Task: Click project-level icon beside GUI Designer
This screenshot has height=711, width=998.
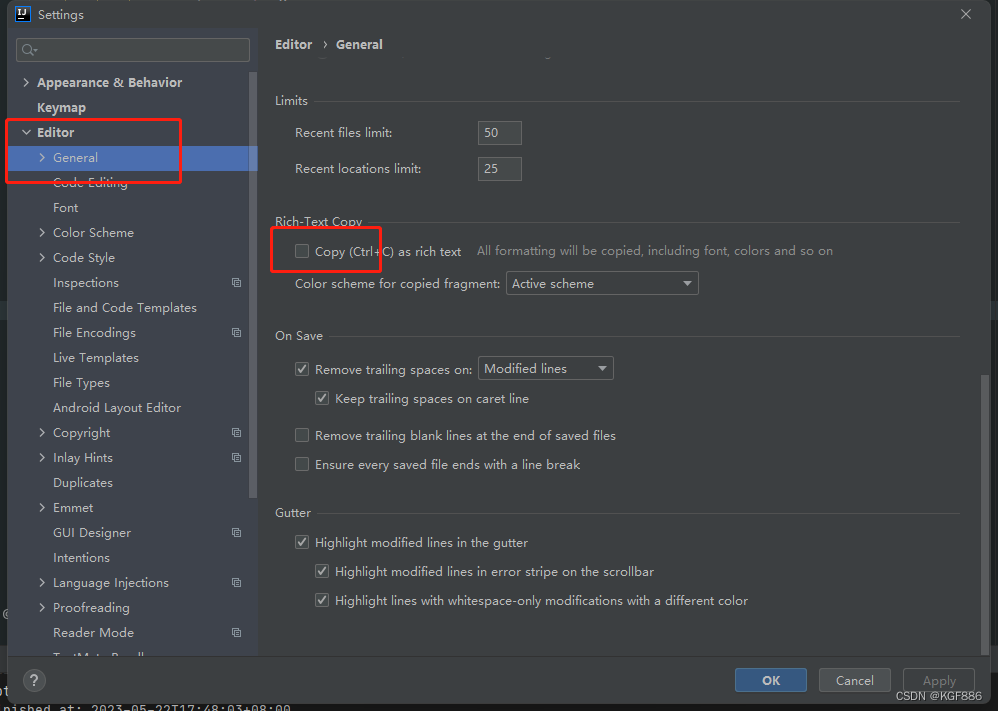Action: tap(236, 532)
